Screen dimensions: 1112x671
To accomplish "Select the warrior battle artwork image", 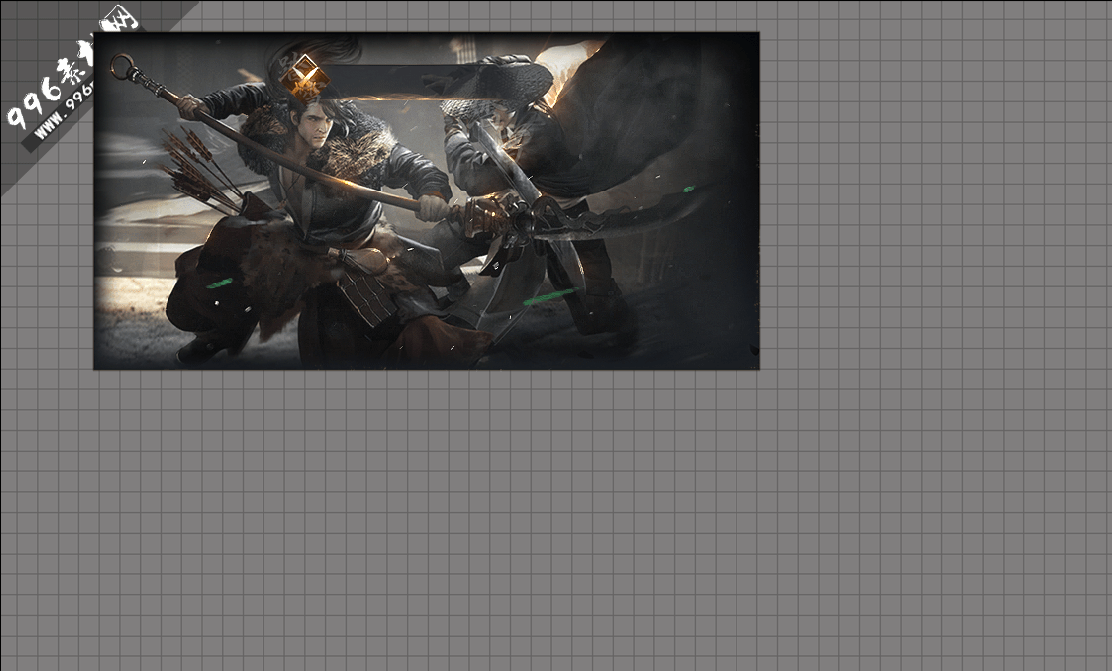I will [x=426, y=201].
